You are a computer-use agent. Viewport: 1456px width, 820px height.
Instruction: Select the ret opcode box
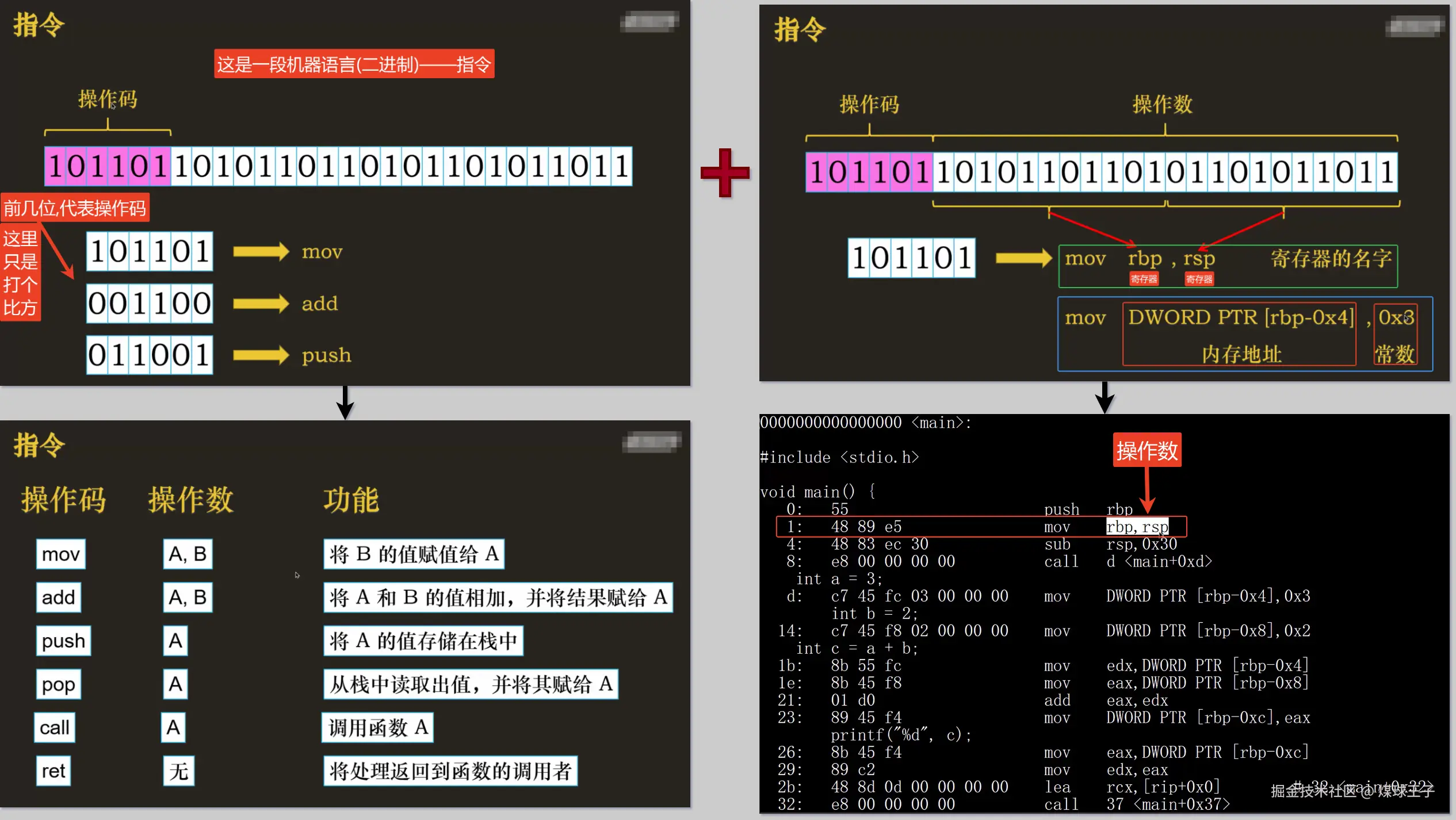click(x=53, y=771)
